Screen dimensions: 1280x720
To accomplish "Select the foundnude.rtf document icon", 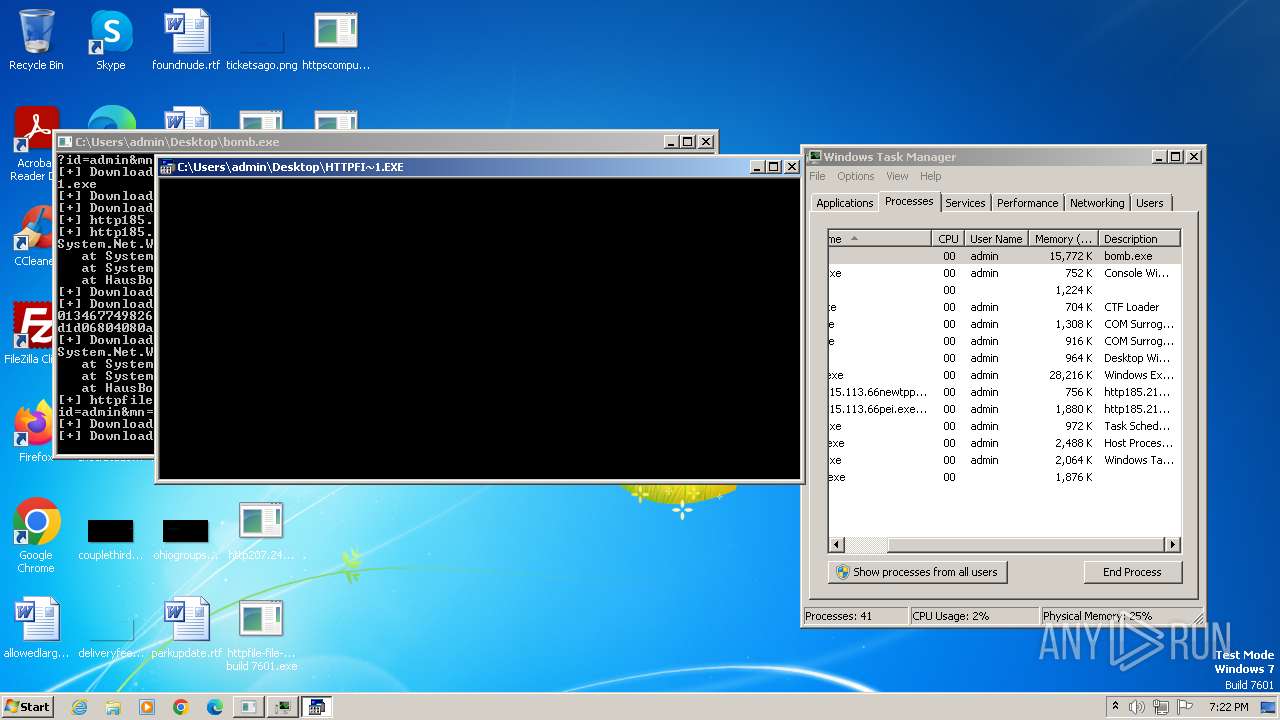I will (186, 40).
